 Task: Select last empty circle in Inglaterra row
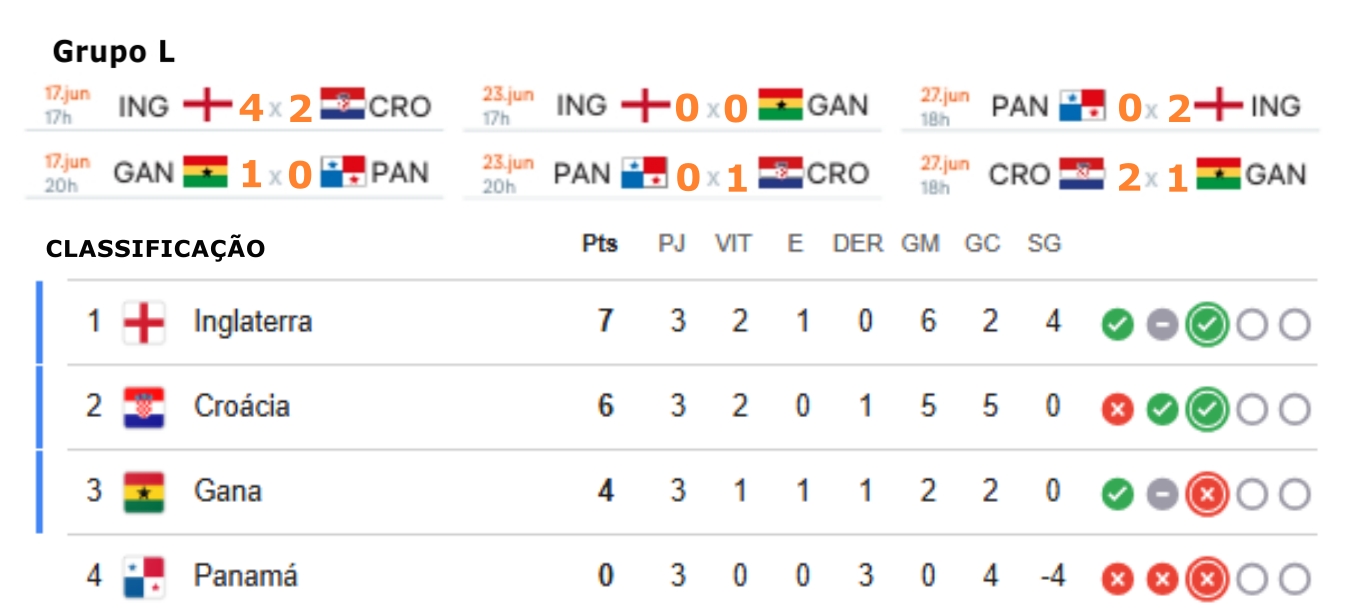click(1294, 325)
